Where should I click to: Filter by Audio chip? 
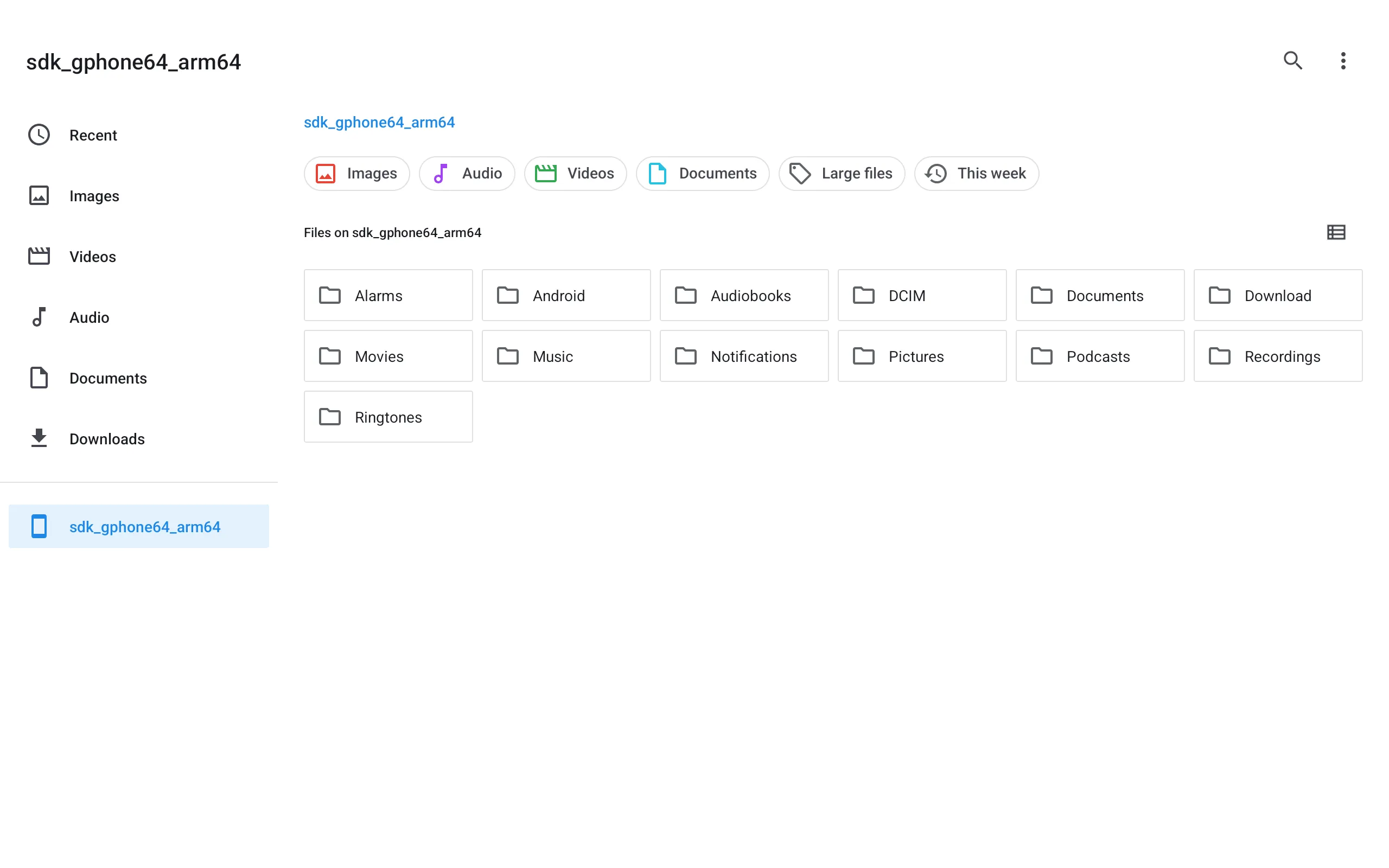point(467,174)
